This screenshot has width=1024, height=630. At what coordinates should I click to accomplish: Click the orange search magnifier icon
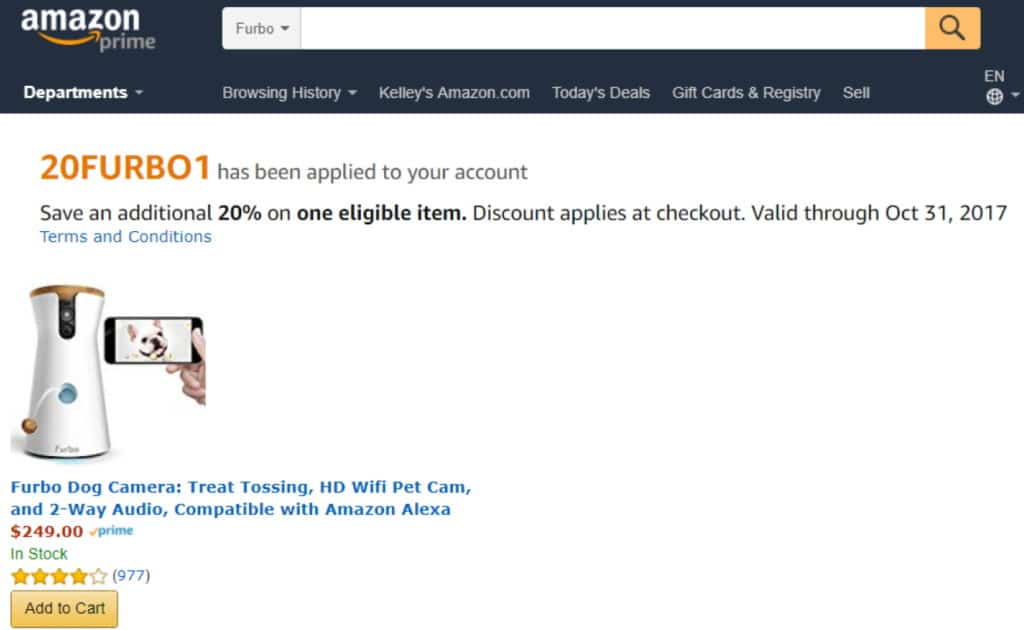[x=950, y=28]
